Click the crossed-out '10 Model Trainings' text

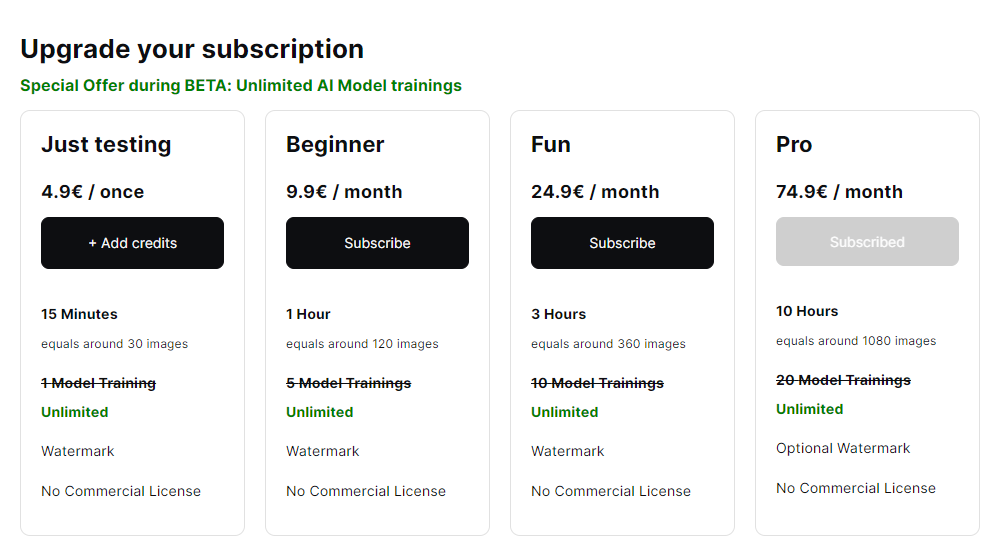click(597, 383)
